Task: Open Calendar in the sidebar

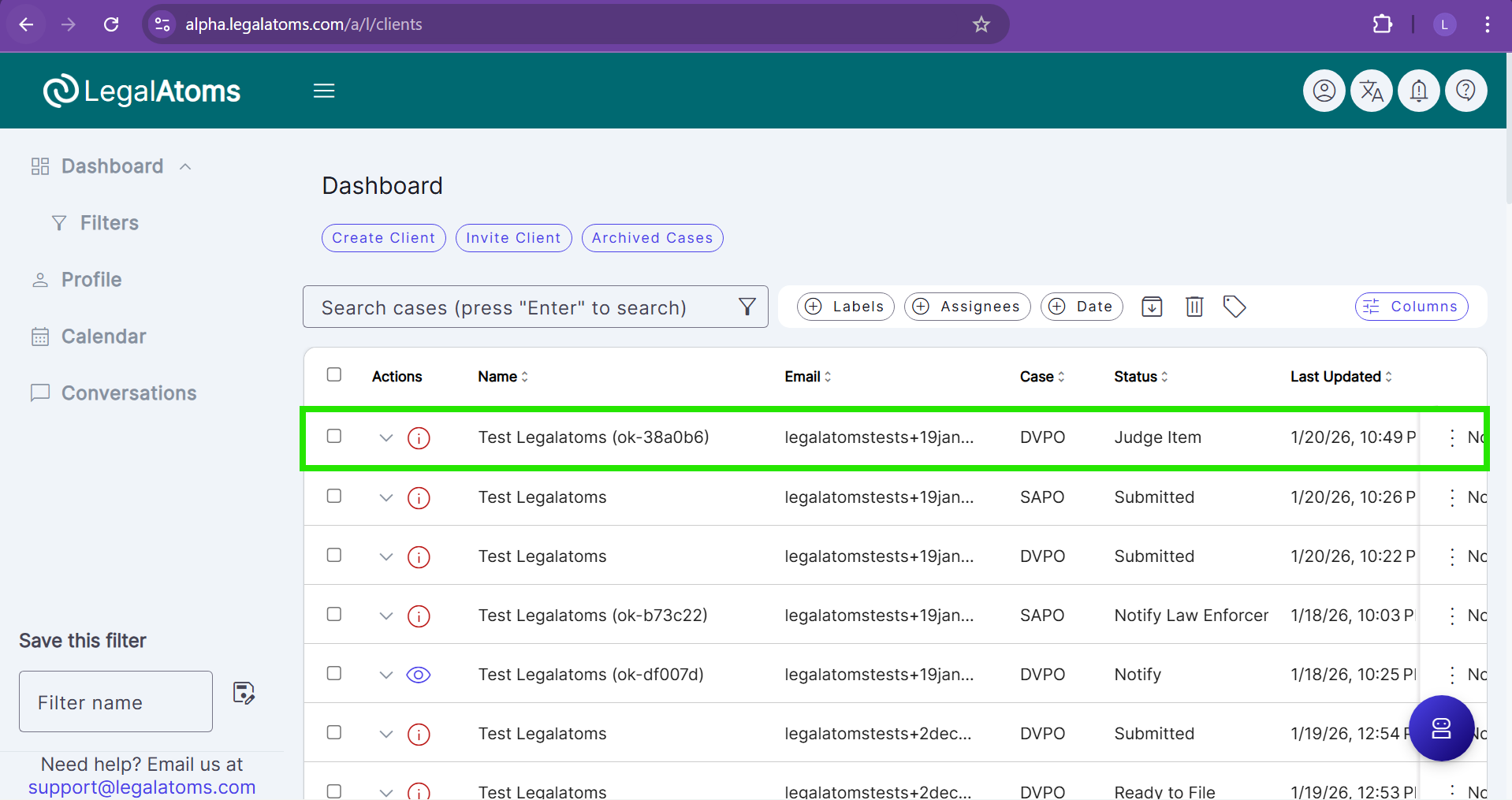Action: click(103, 337)
